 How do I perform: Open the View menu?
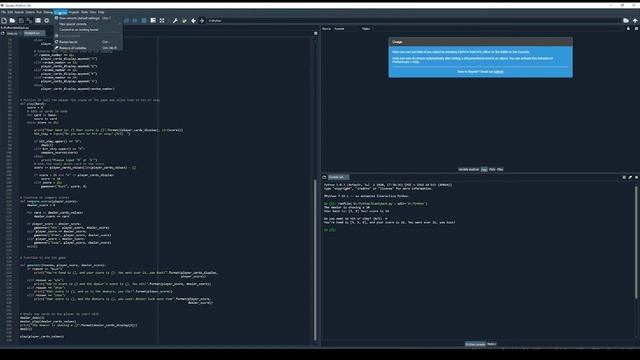pos(93,12)
